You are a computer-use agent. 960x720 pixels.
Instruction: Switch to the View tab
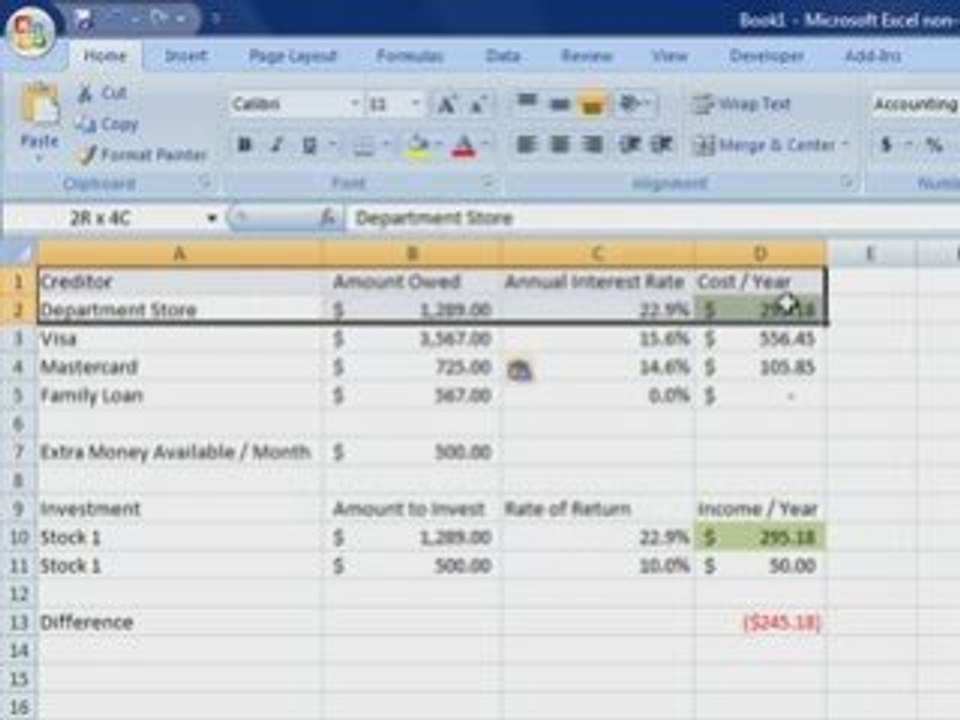(x=669, y=56)
